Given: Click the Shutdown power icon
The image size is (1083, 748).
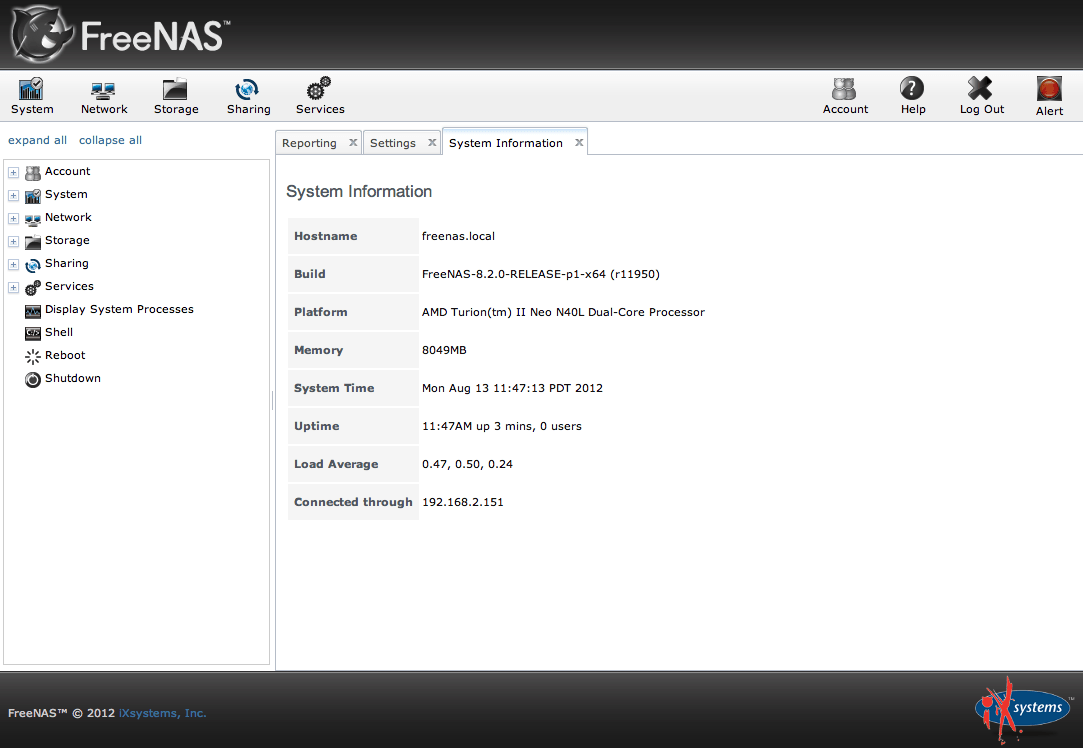Looking at the screenshot, I should click(x=32, y=379).
